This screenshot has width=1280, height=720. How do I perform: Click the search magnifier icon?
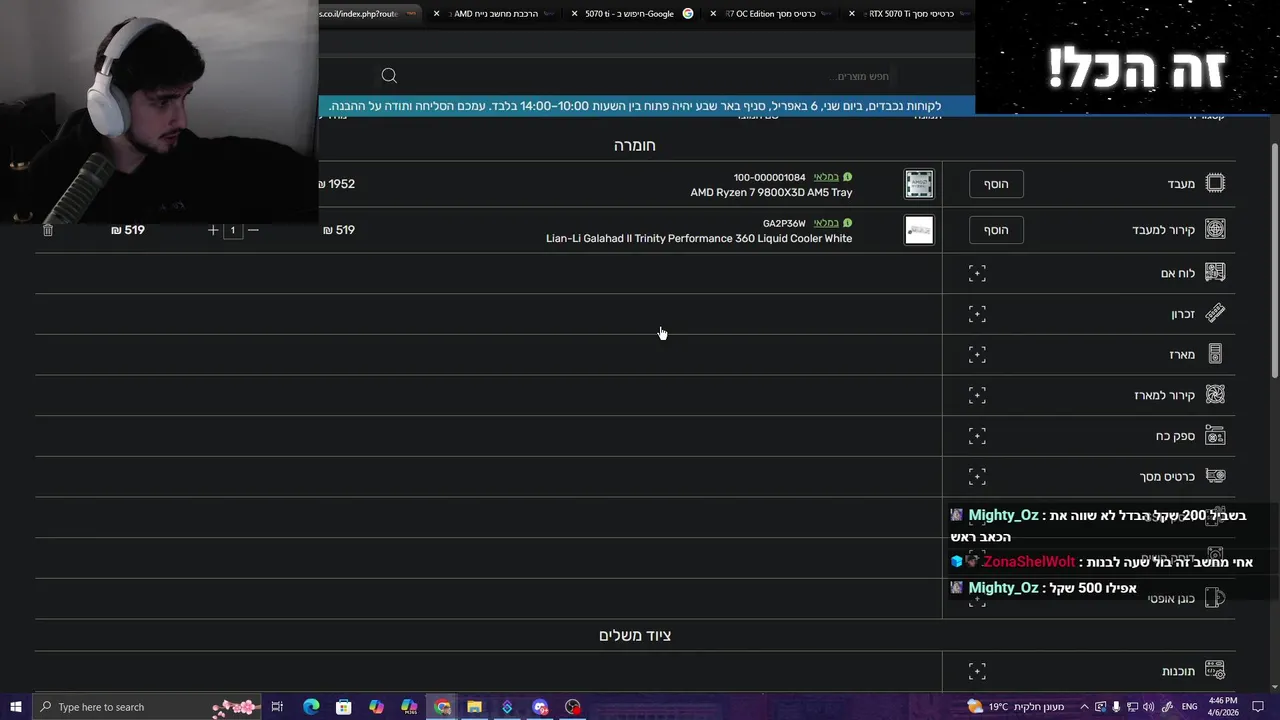389,76
